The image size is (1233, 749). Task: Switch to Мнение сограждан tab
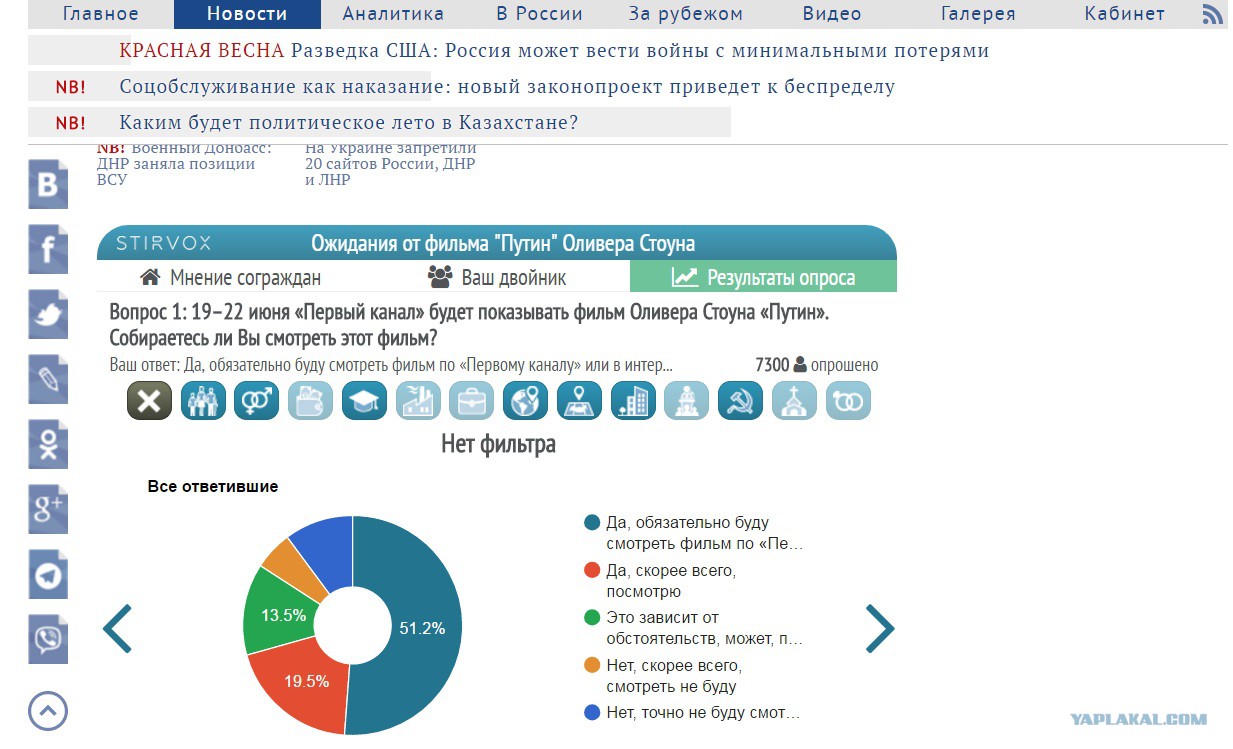230,277
